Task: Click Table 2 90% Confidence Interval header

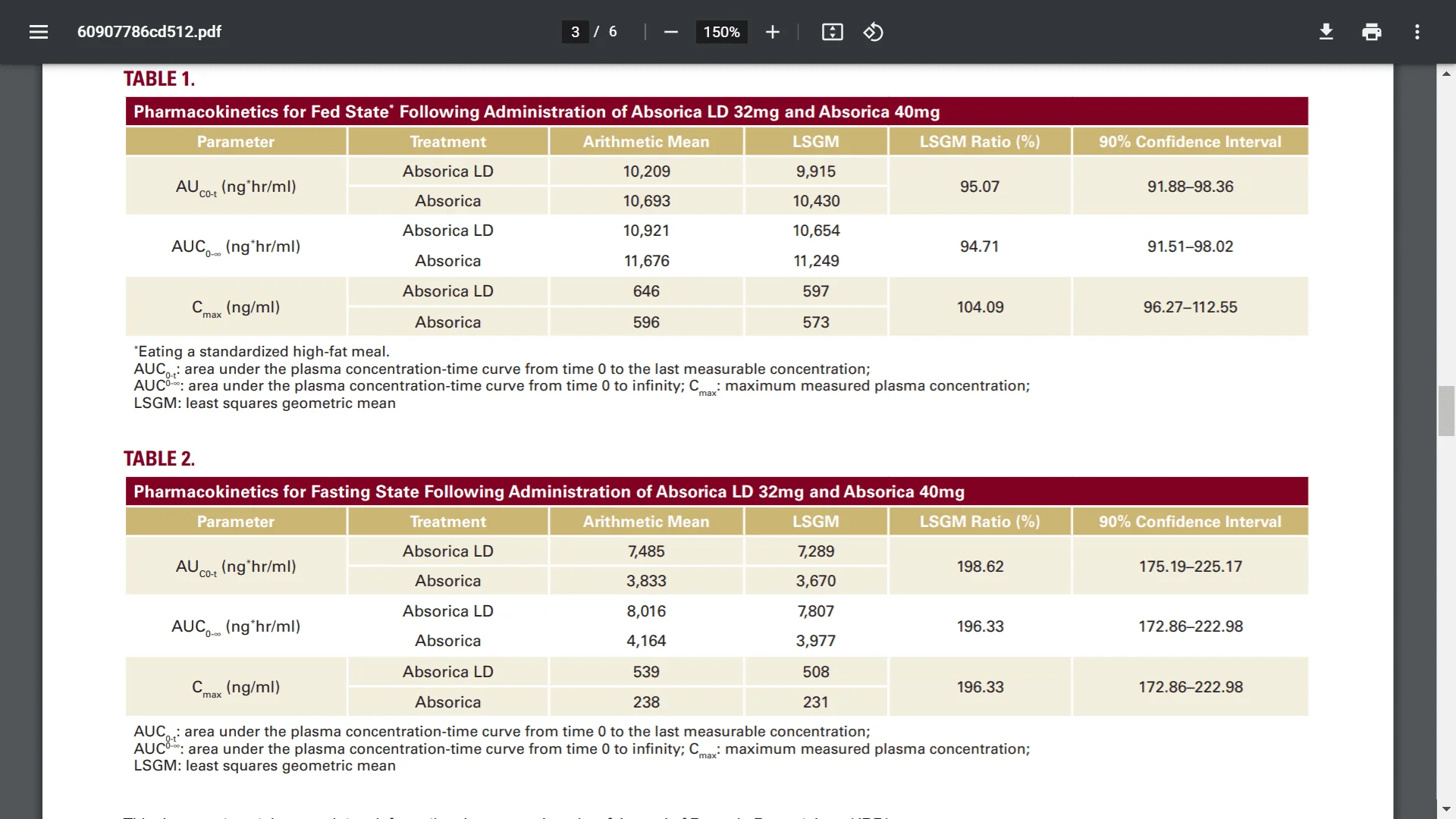Action: 1191,522
